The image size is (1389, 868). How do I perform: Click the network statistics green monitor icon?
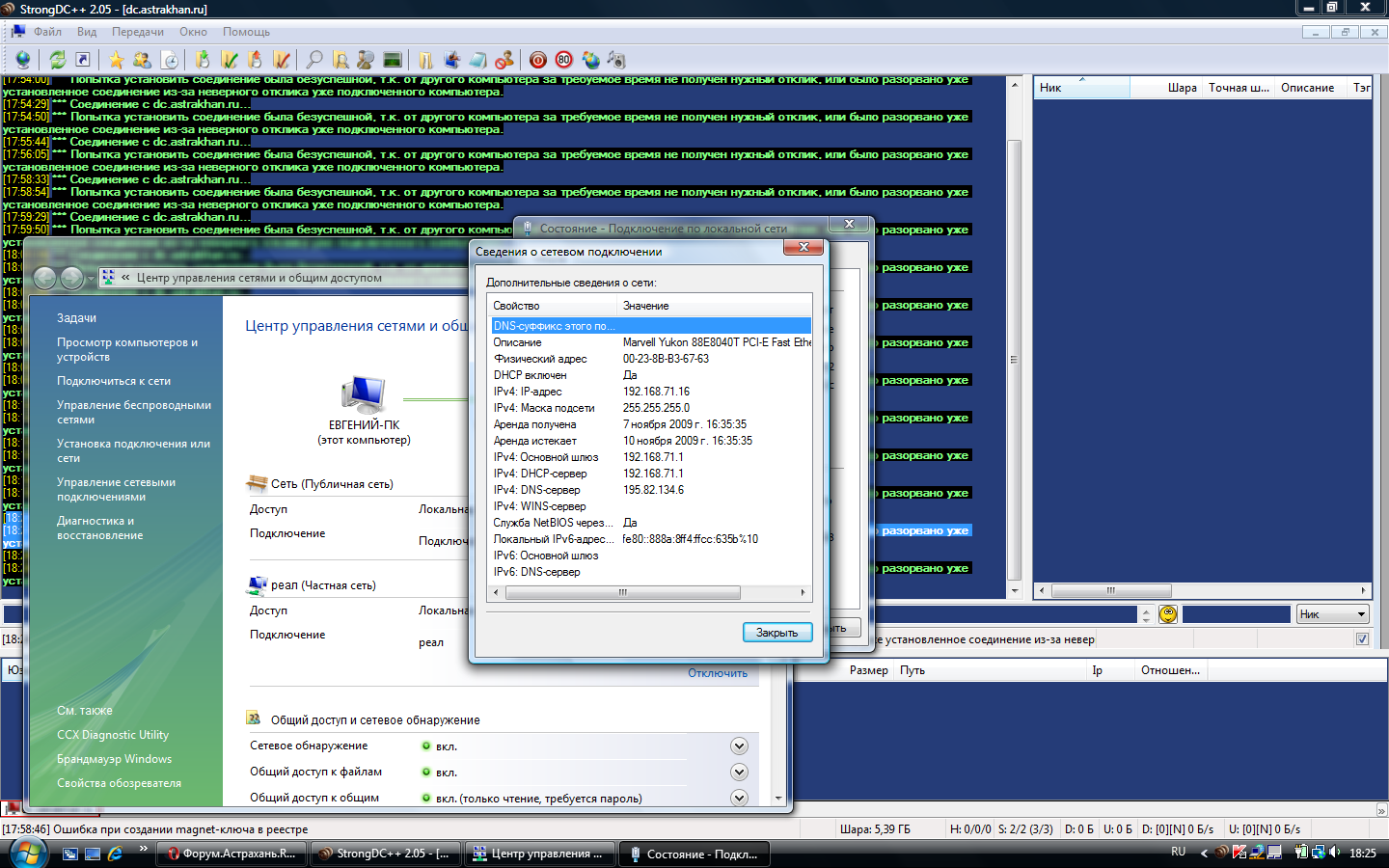pos(392,60)
